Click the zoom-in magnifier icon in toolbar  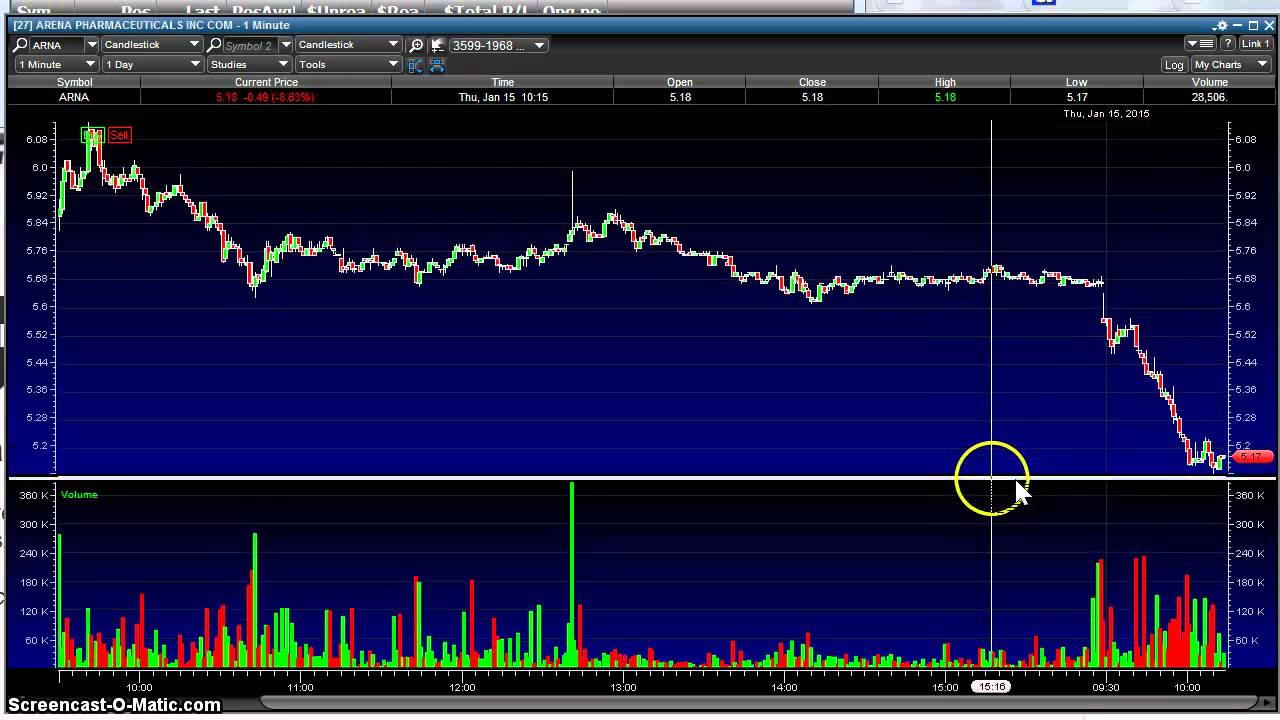point(417,45)
